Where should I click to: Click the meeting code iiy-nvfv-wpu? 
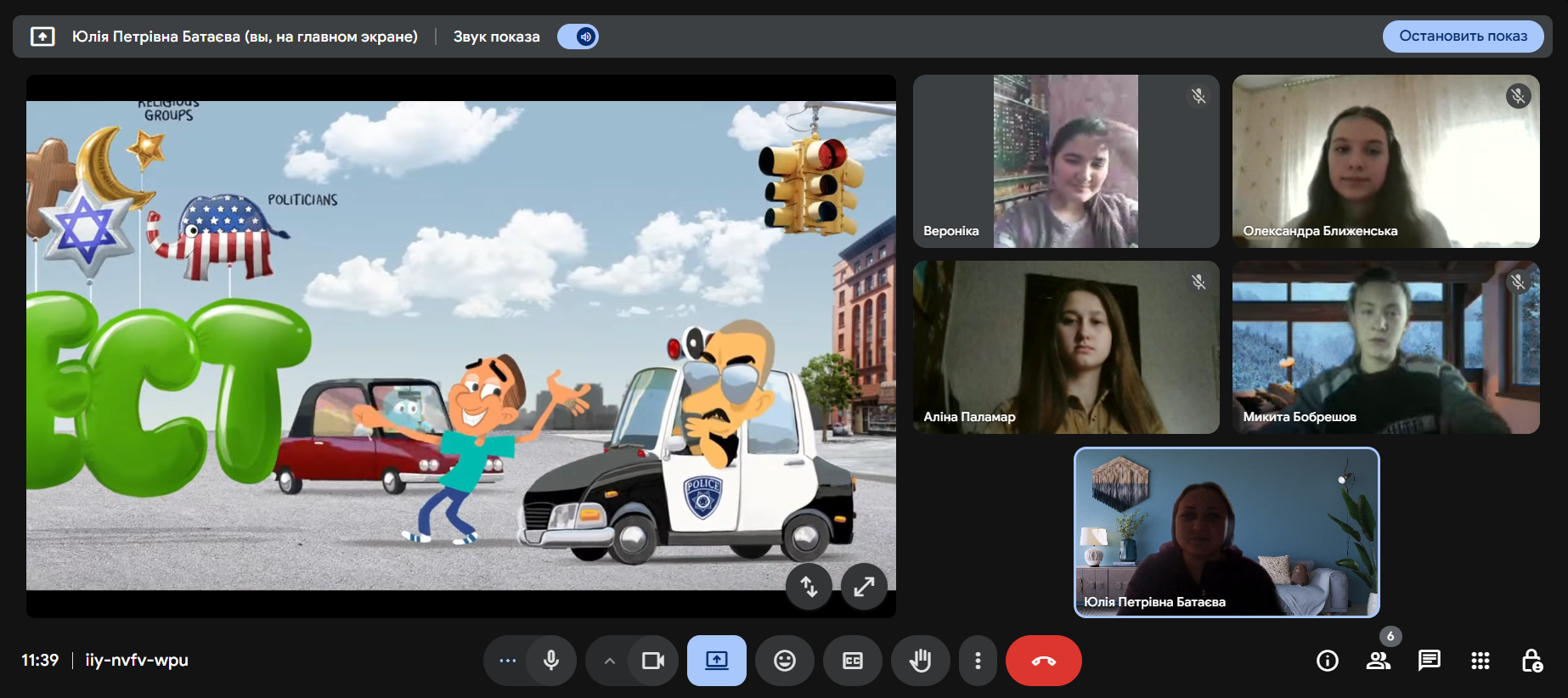[137, 661]
